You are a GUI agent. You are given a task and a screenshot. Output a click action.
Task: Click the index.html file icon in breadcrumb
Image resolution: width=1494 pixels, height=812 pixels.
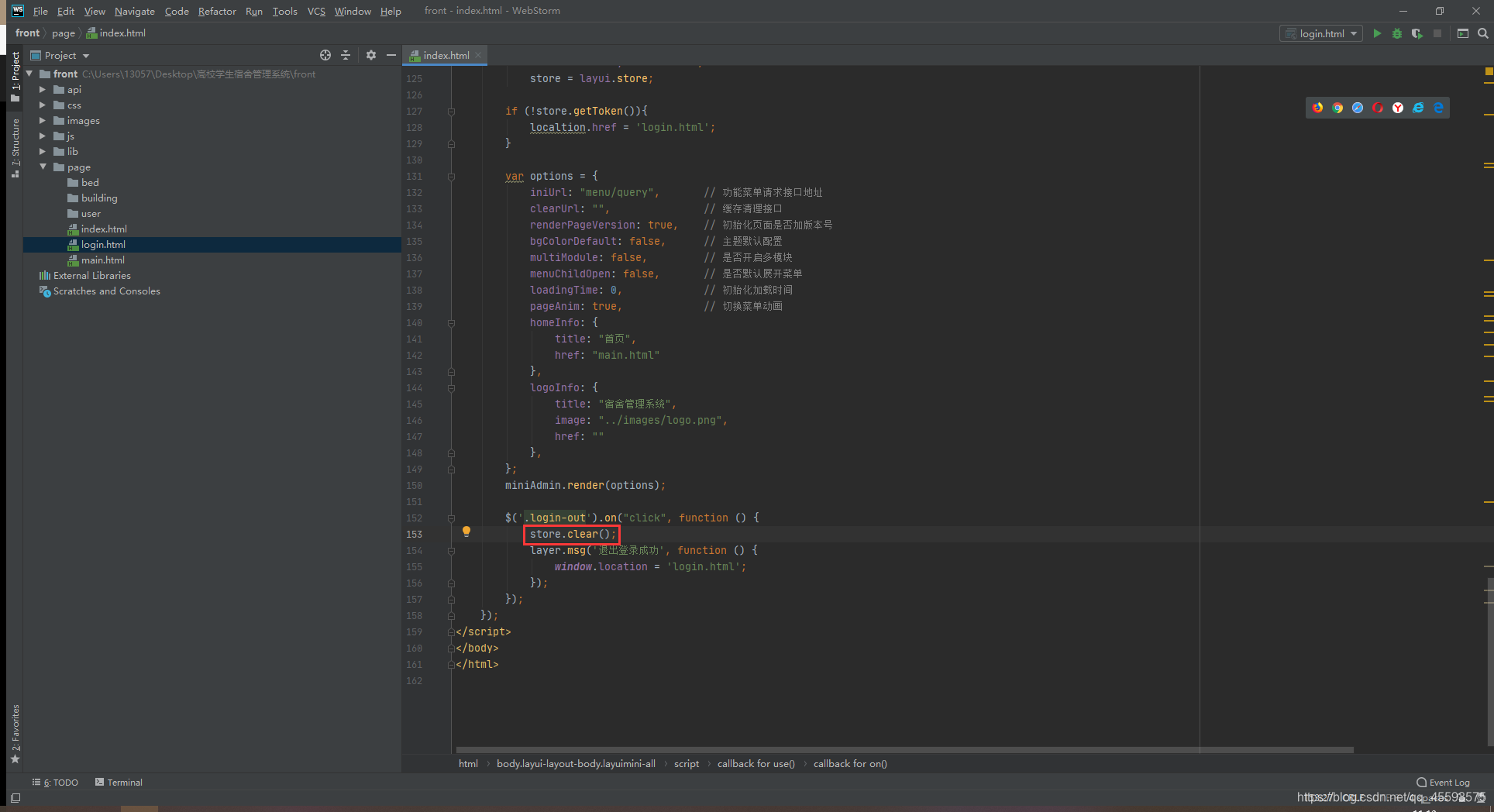tap(91, 33)
